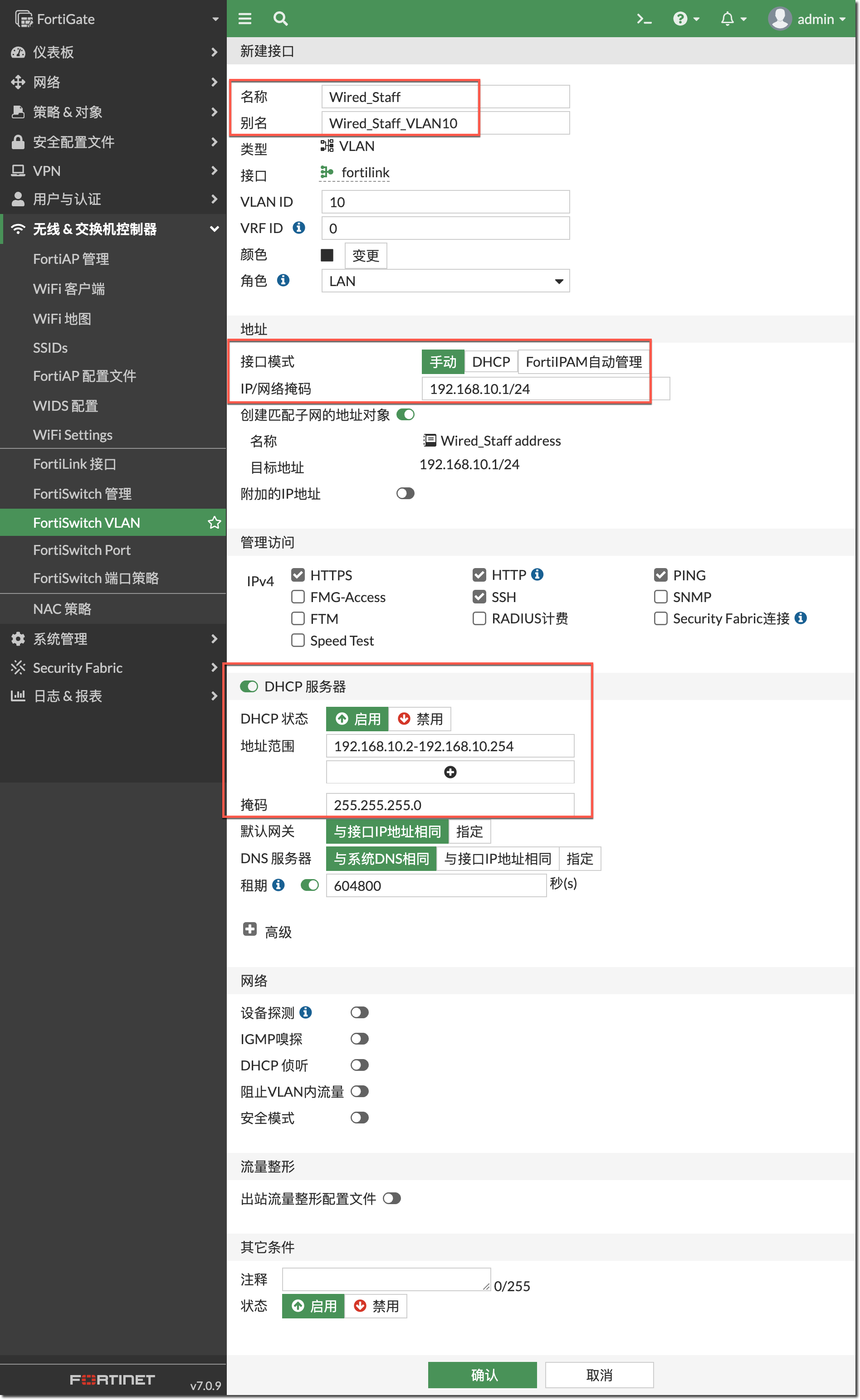Click the VRF ID info icon
The image size is (860, 1400).
(298, 228)
